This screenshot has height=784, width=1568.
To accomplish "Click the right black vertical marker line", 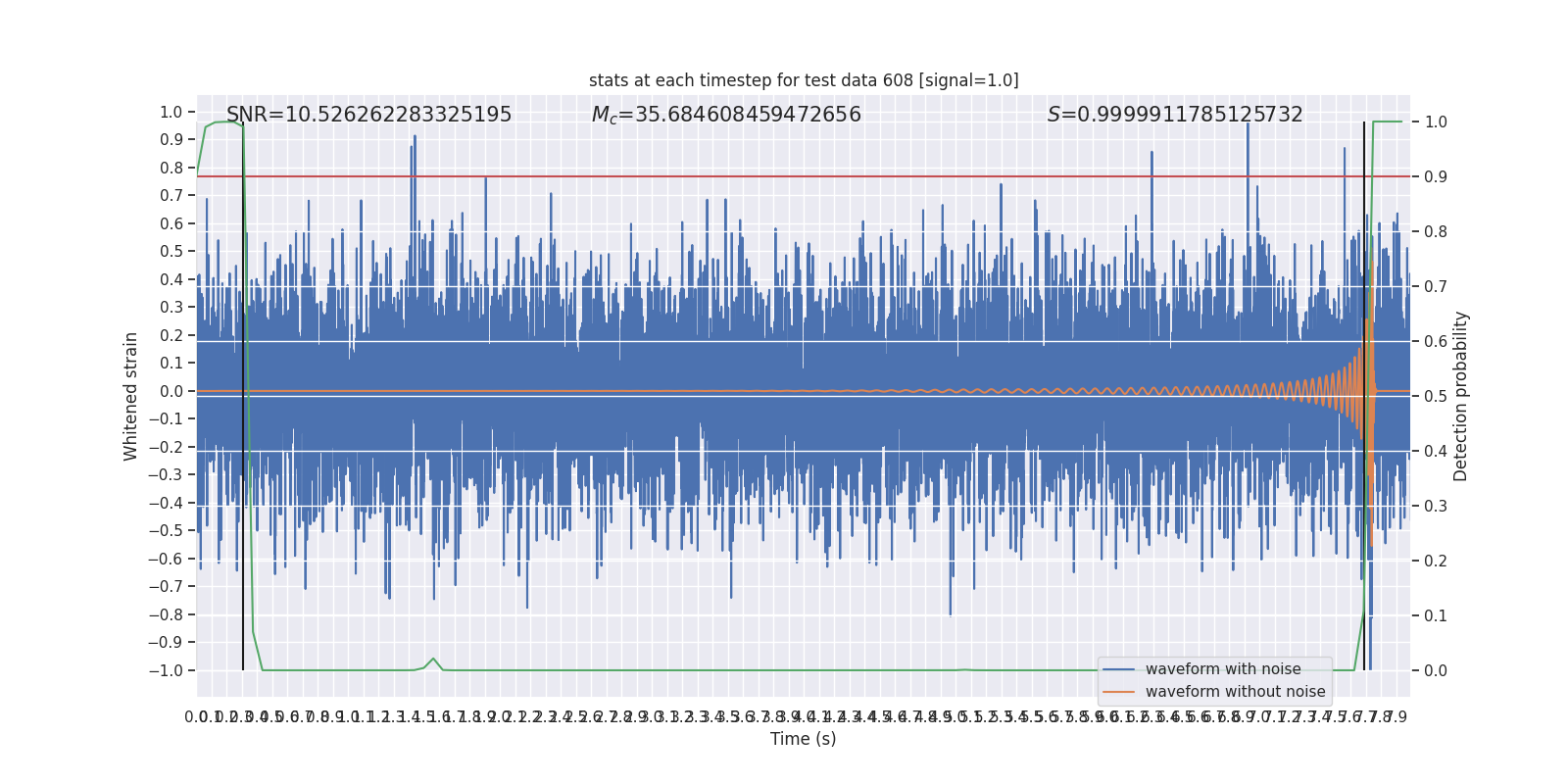I will tap(1364, 396).
